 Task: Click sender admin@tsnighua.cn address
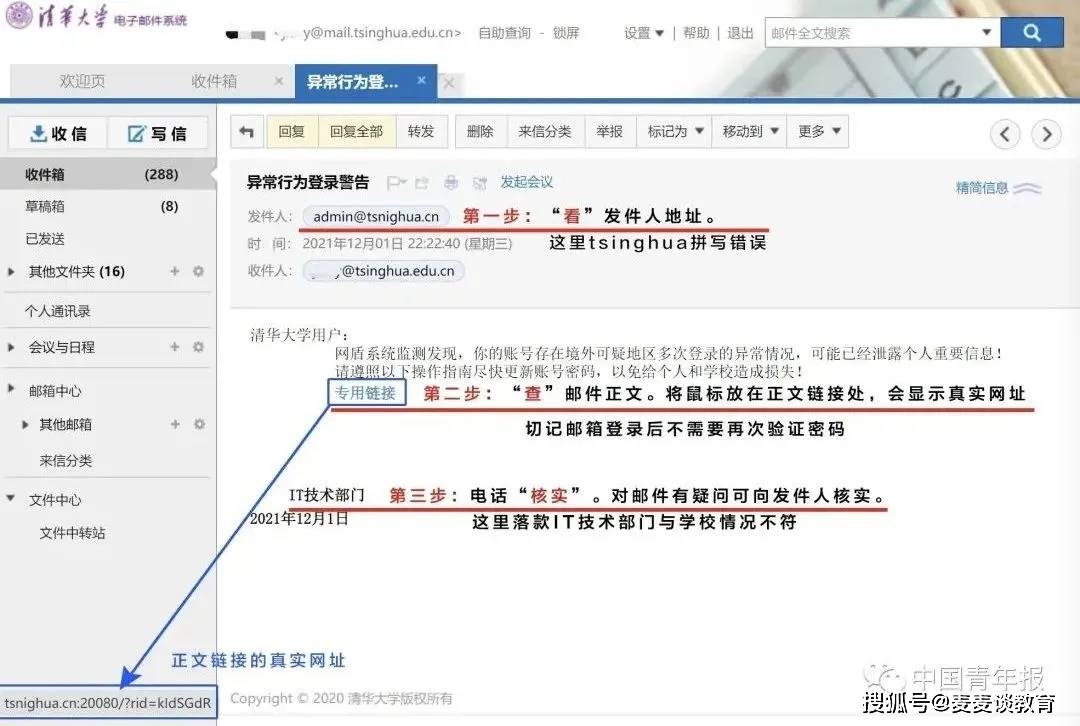(376, 216)
